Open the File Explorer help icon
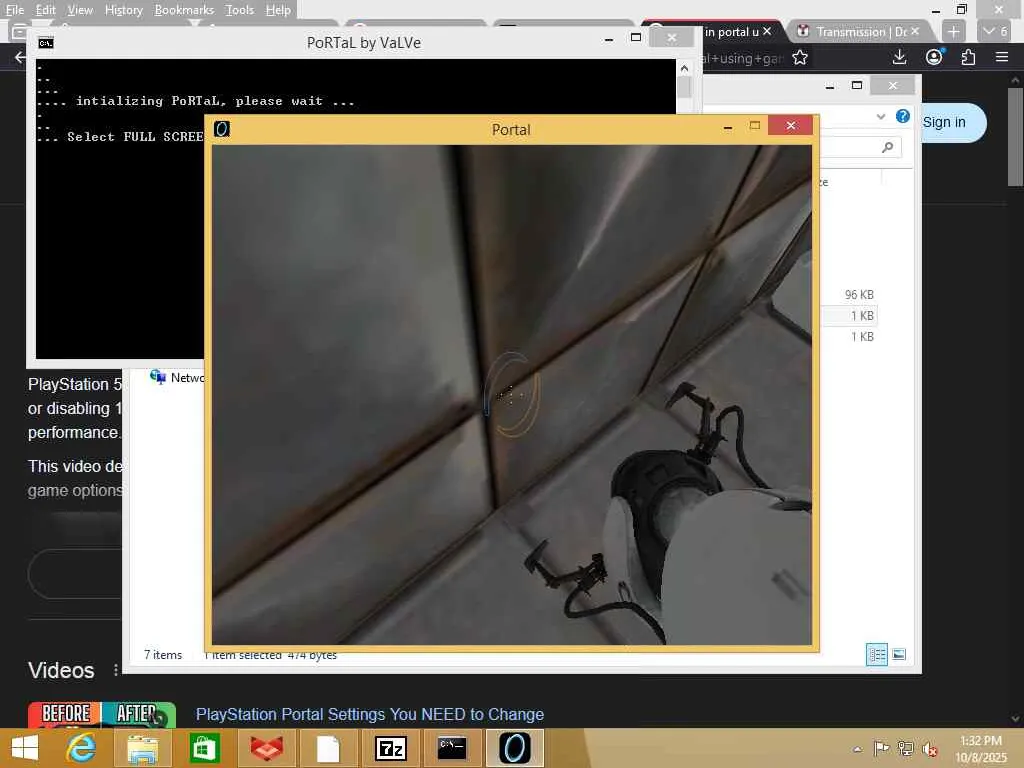This screenshot has width=1024, height=768. point(903,116)
